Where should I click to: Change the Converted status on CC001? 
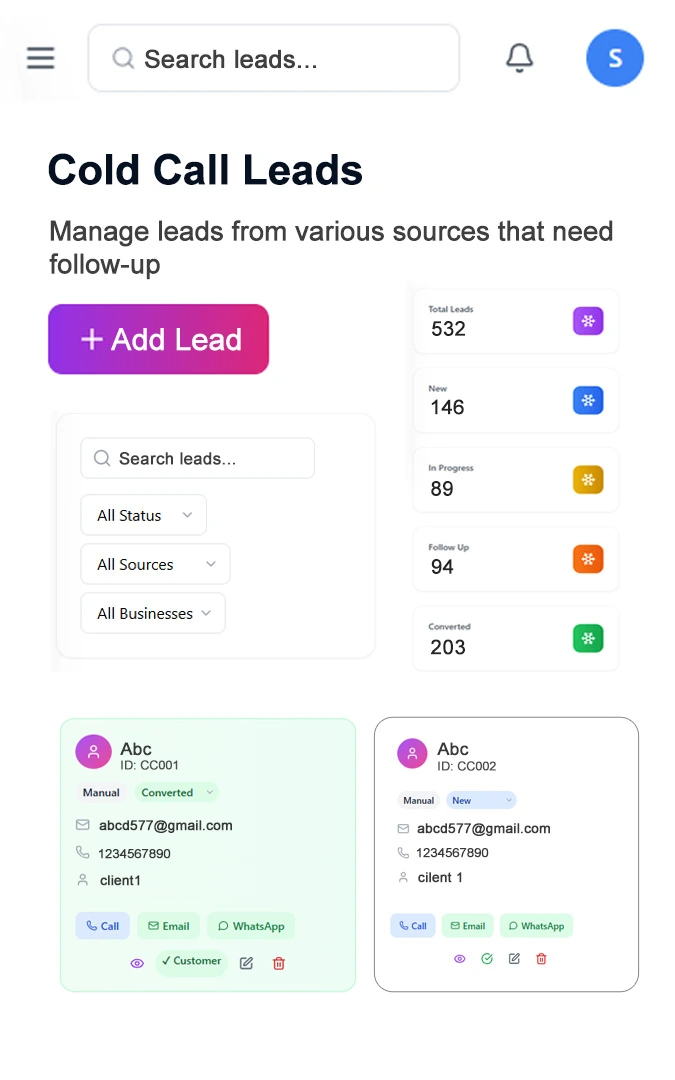click(x=176, y=793)
